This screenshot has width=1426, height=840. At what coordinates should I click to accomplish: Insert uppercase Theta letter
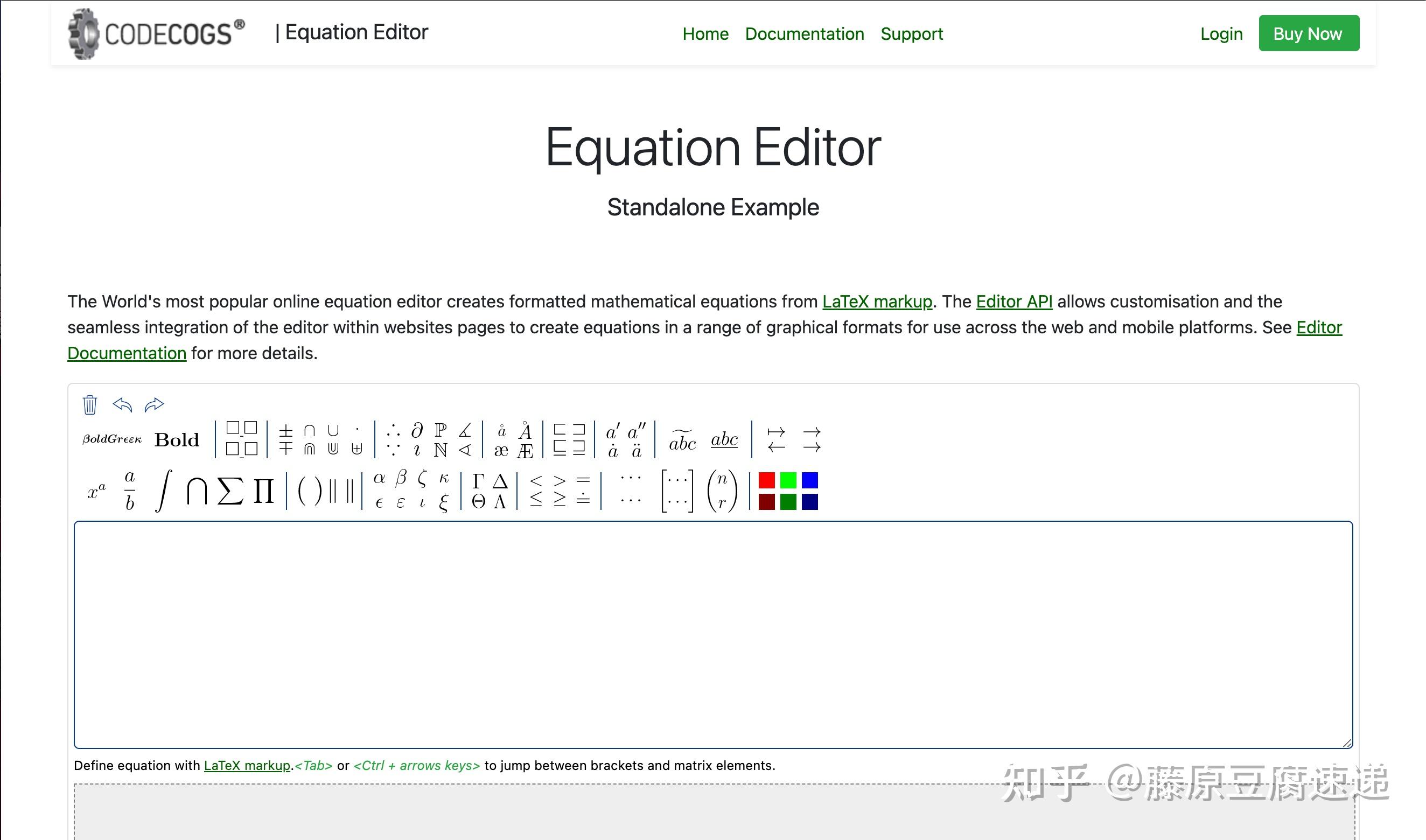[478, 501]
